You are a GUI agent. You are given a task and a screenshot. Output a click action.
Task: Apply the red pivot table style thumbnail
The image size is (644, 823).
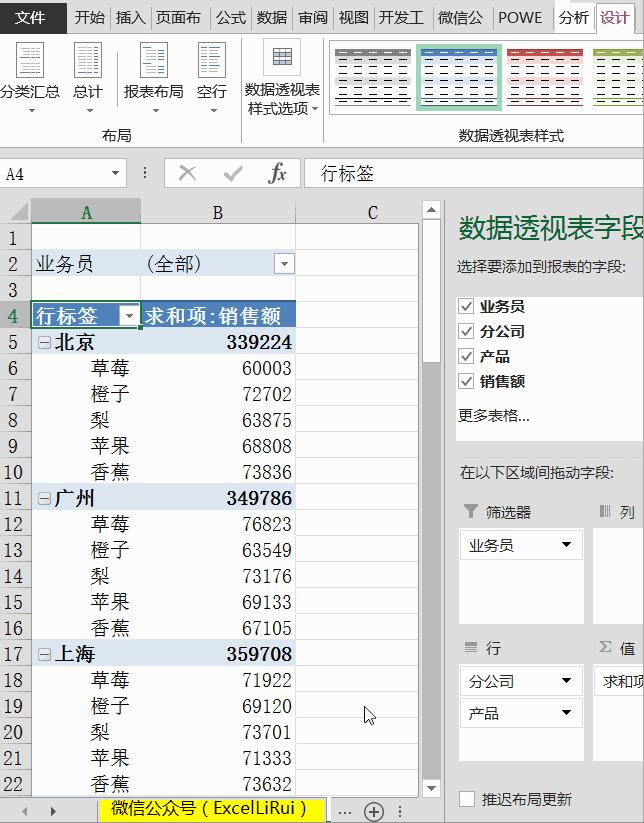(545, 78)
